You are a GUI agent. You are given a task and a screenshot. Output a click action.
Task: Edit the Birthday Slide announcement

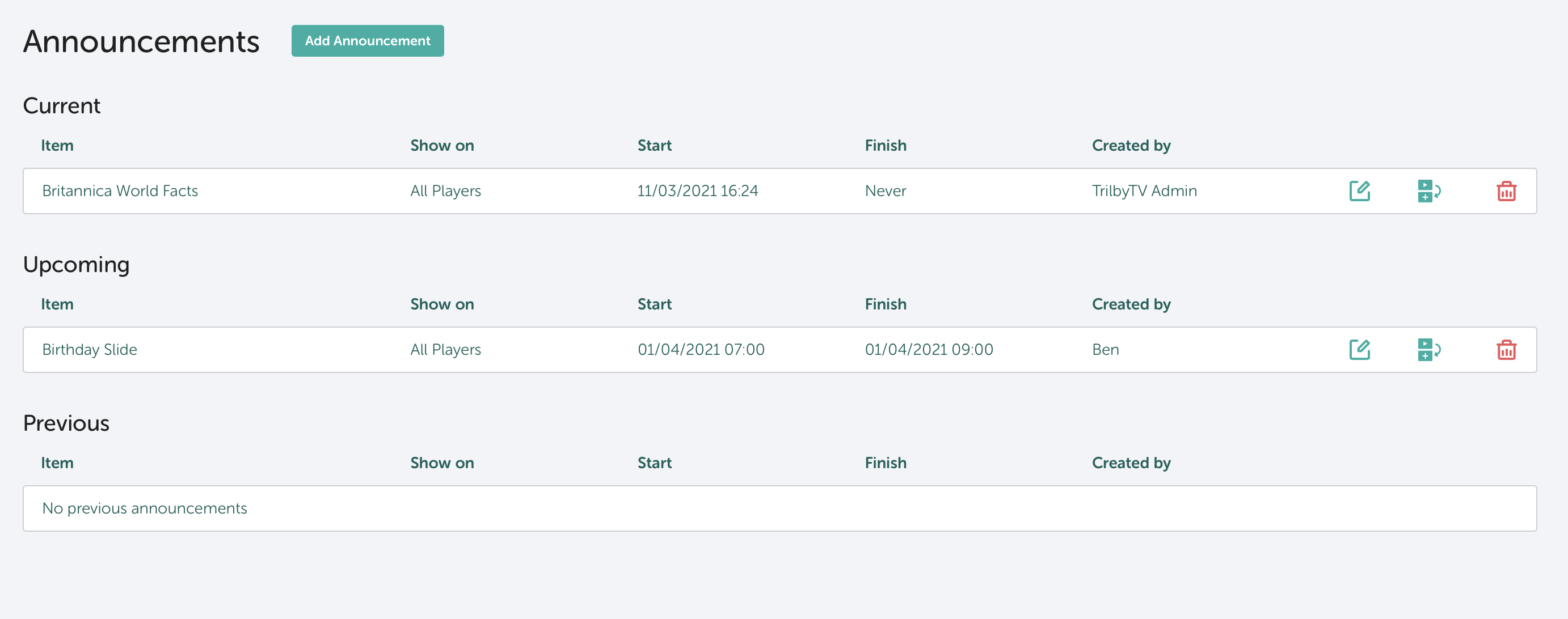coord(1359,350)
